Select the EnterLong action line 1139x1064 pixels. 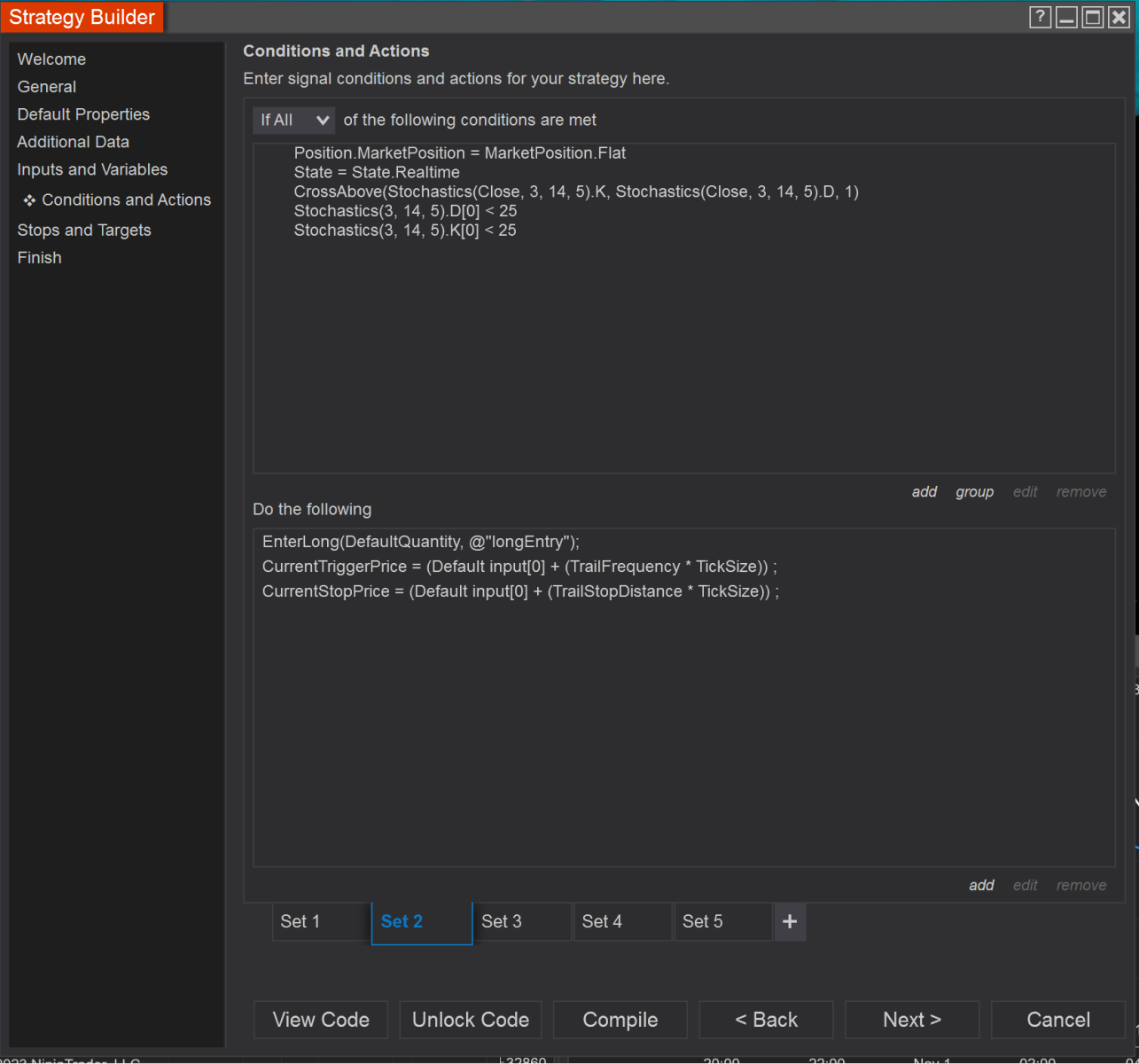click(x=420, y=542)
